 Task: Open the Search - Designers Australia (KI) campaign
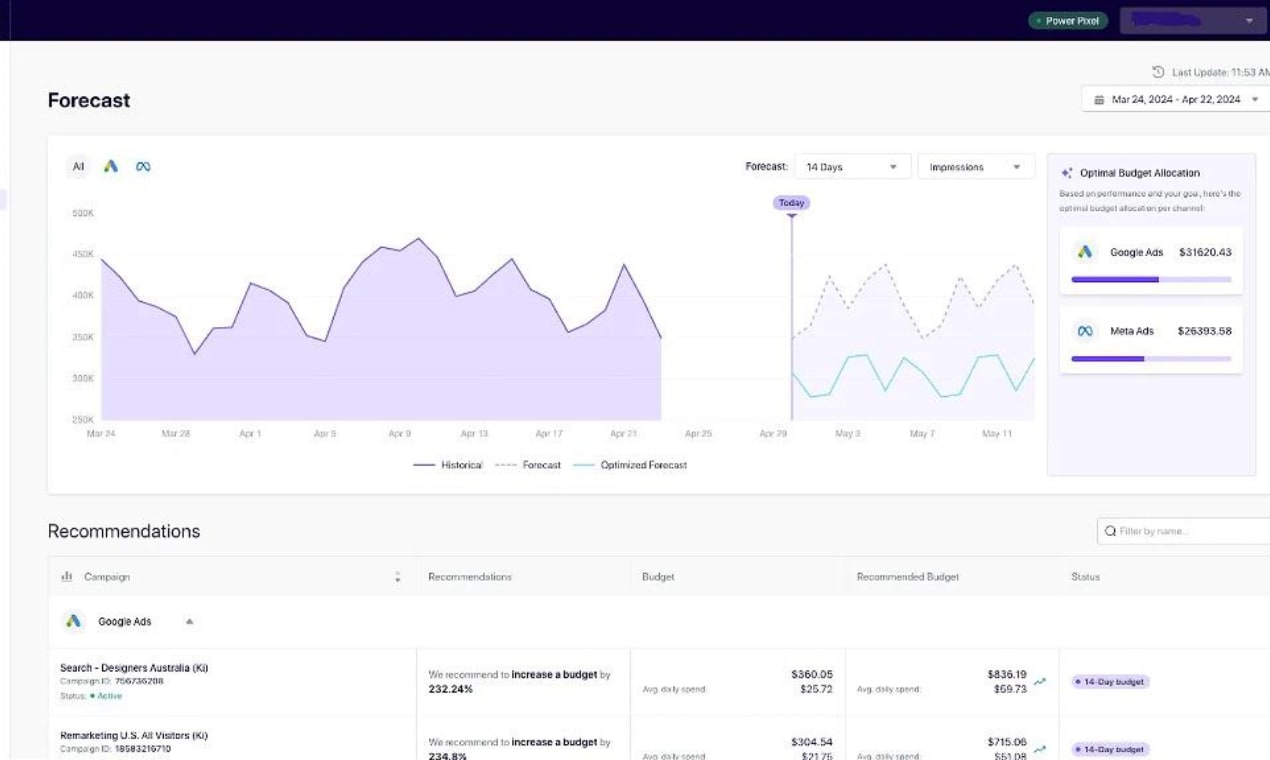[134, 667]
